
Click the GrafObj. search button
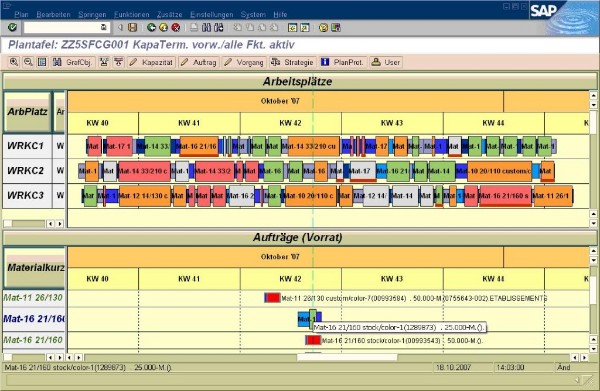[73, 62]
